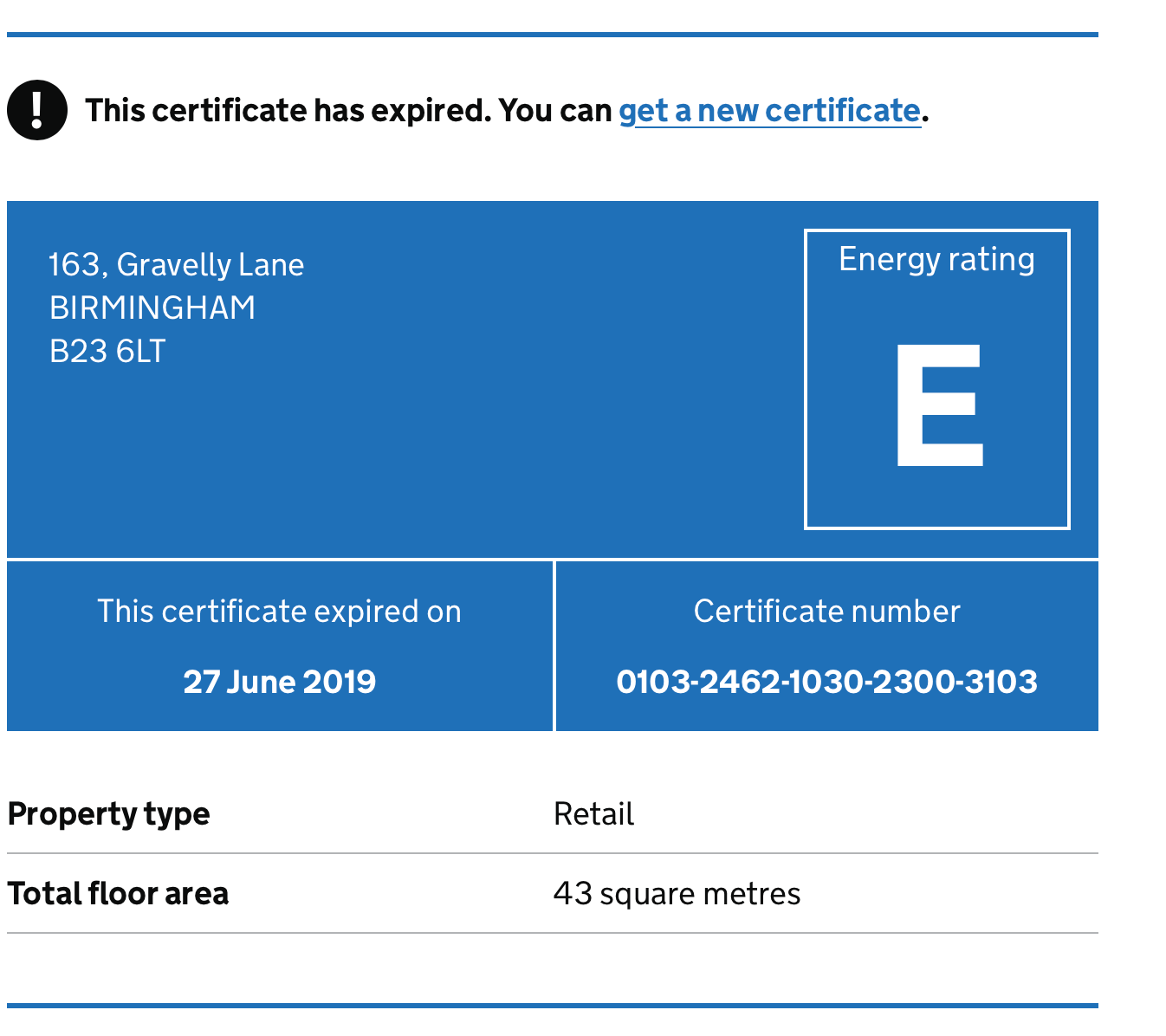Click the '43 square metres' value
This screenshot has height=1036, width=1166.
point(677,894)
